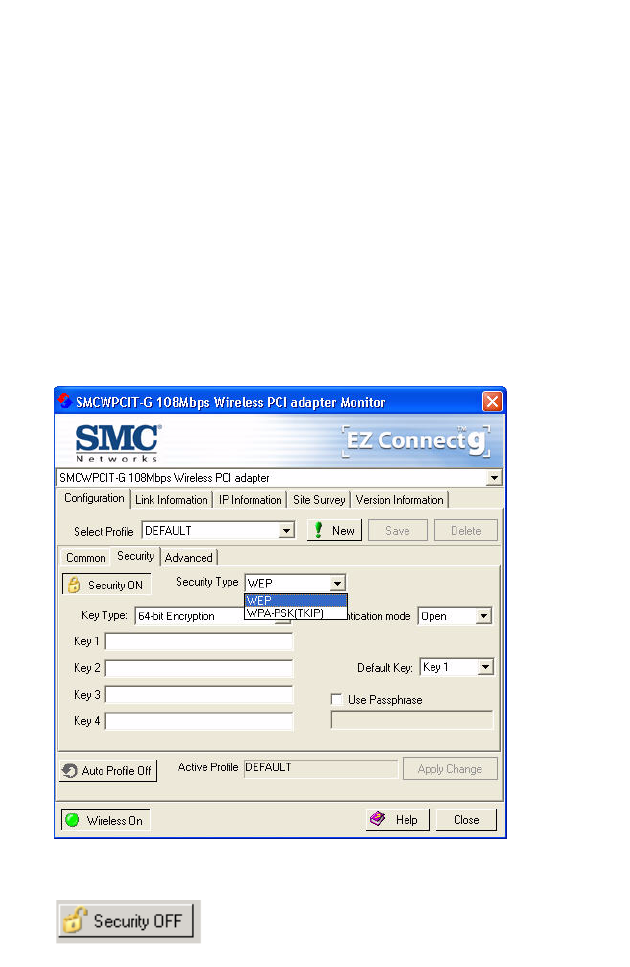Click the Help book icon

(x=377, y=819)
